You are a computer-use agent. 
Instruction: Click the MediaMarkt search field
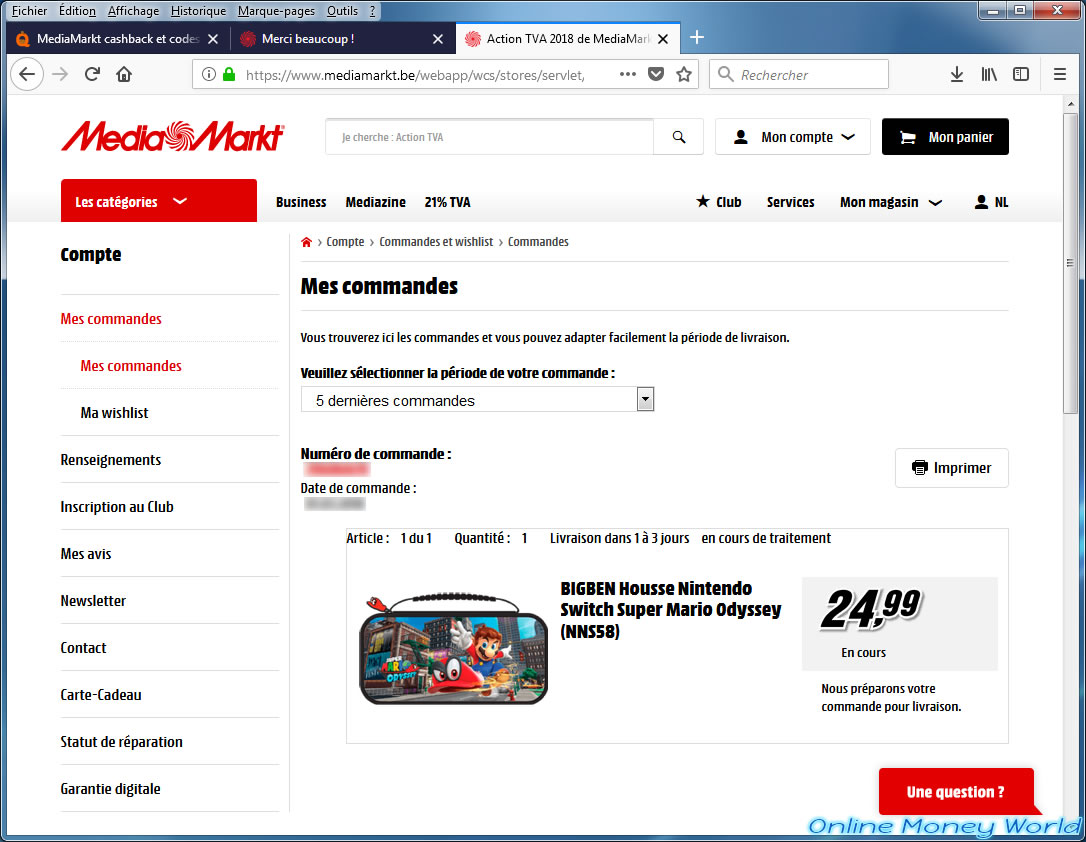click(490, 137)
